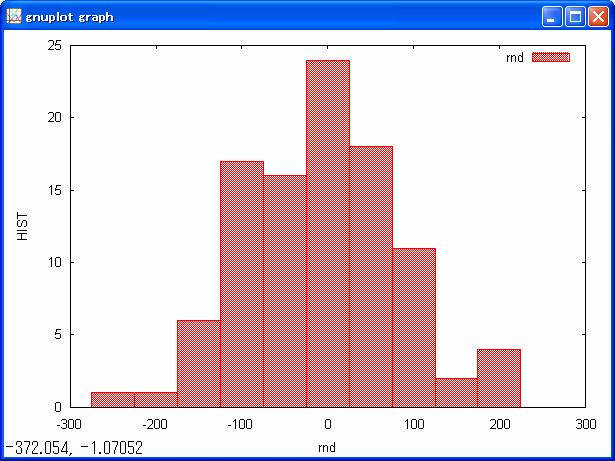
Task: Close the gnuplot graph window
Action: [599, 17]
